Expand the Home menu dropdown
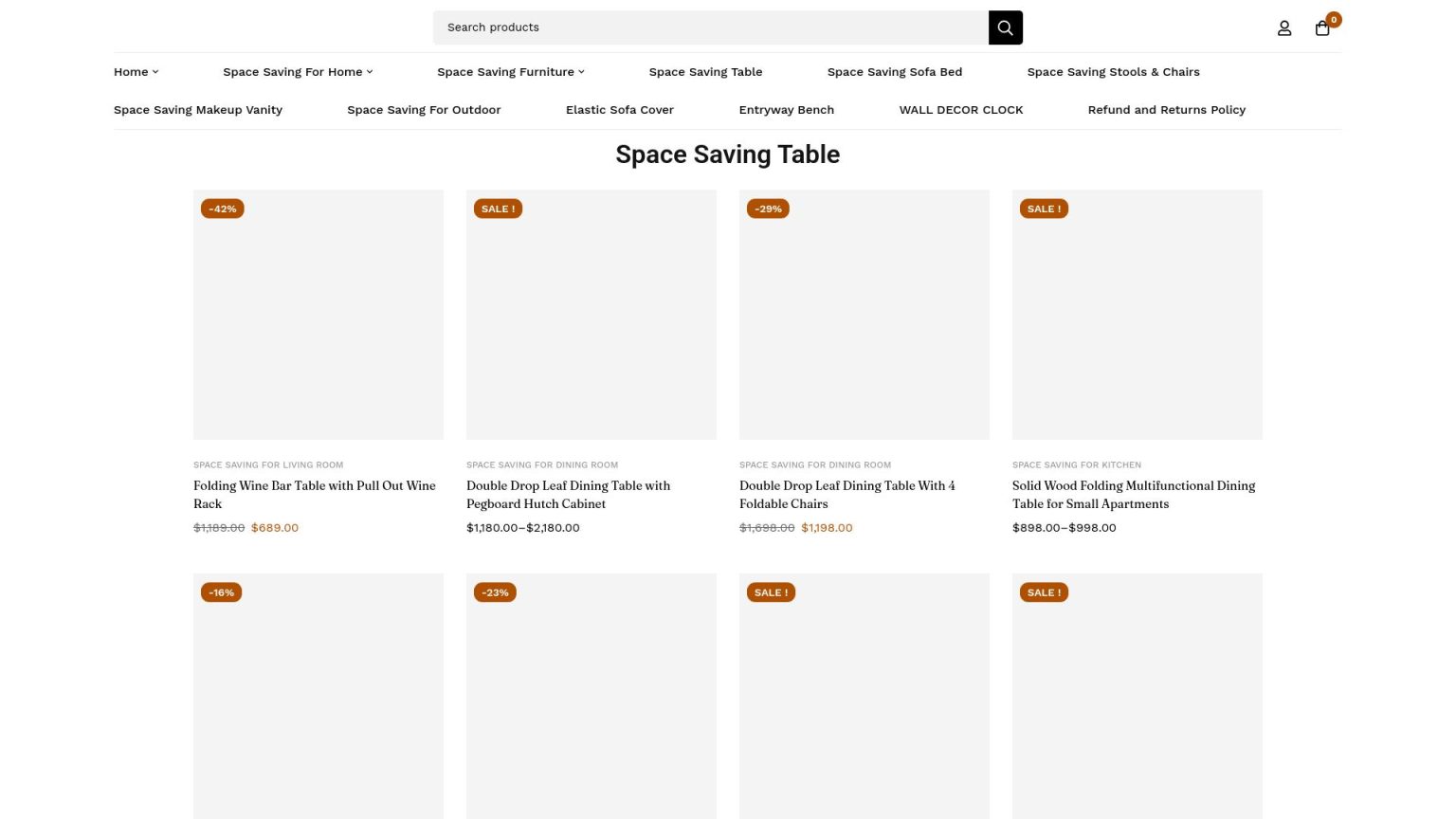Image resolution: width=1456 pixels, height=819 pixels. (x=136, y=72)
